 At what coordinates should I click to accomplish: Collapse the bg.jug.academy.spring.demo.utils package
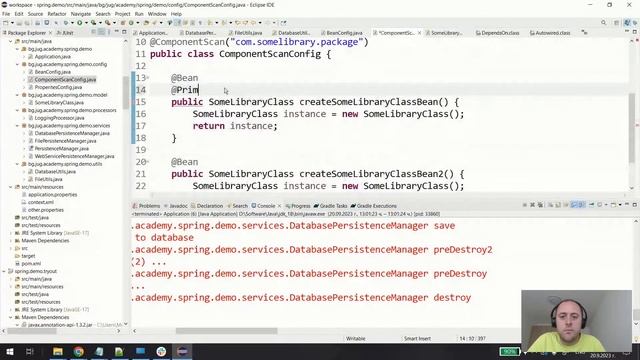17,164
